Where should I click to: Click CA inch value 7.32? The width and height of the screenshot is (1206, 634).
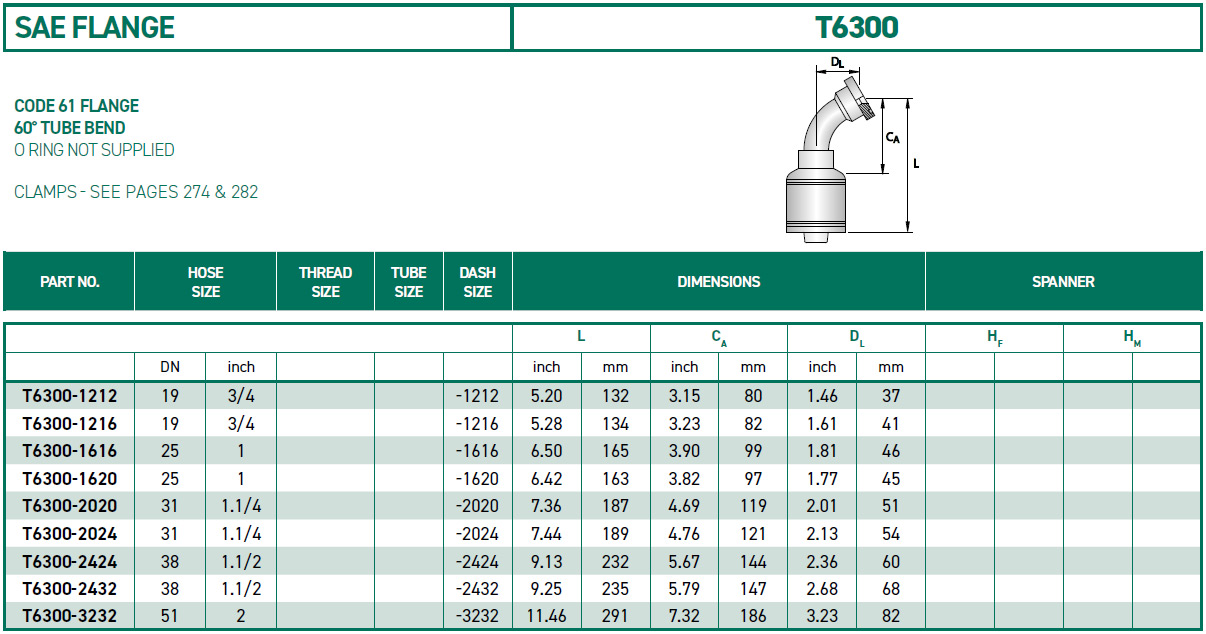(x=684, y=616)
